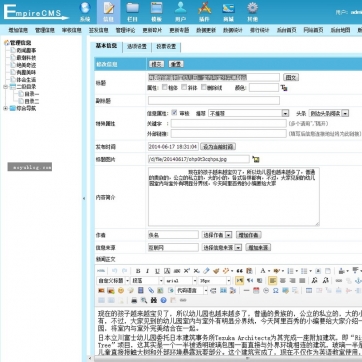Open the editor highlight color picker

point(278,271)
